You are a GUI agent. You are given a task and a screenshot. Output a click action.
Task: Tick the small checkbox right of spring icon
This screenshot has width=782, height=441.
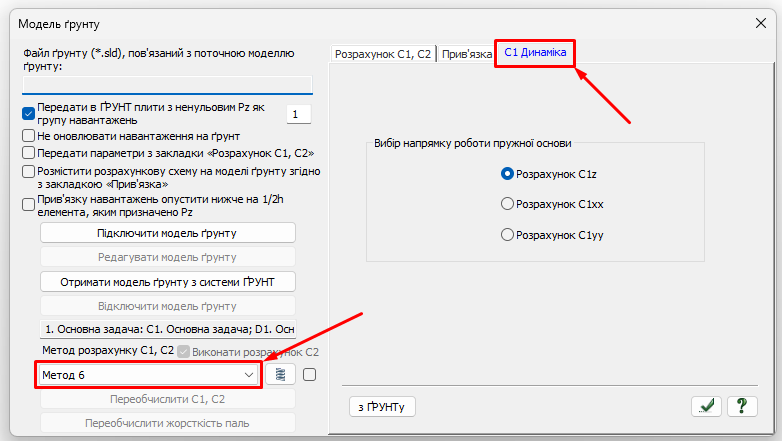(310, 374)
